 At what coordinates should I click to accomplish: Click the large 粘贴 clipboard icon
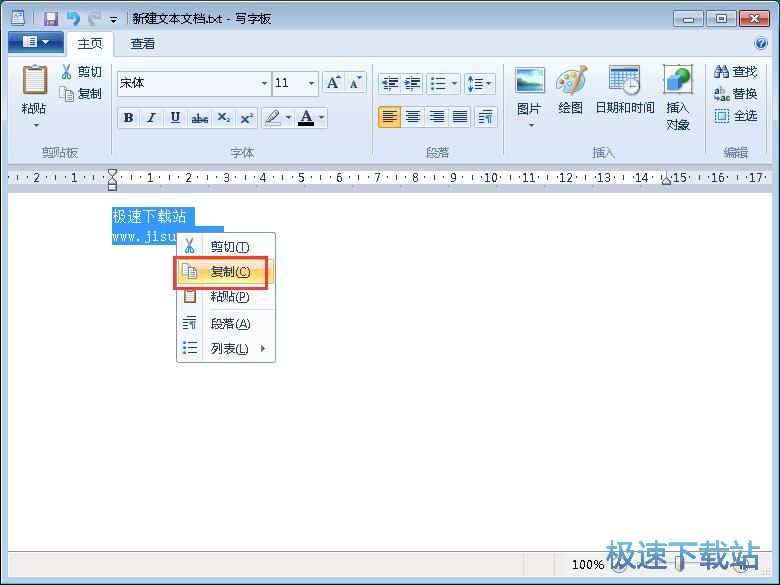(x=34, y=80)
